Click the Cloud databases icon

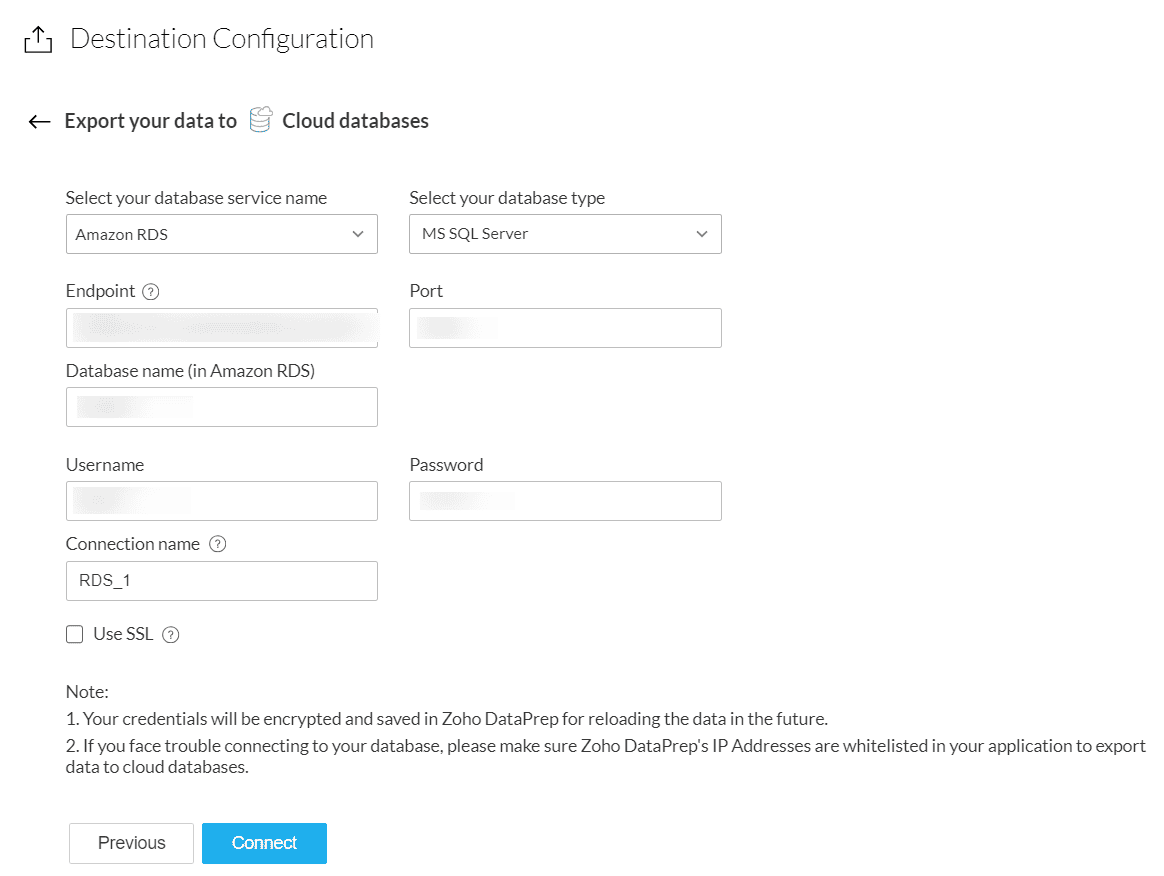click(x=260, y=121)
